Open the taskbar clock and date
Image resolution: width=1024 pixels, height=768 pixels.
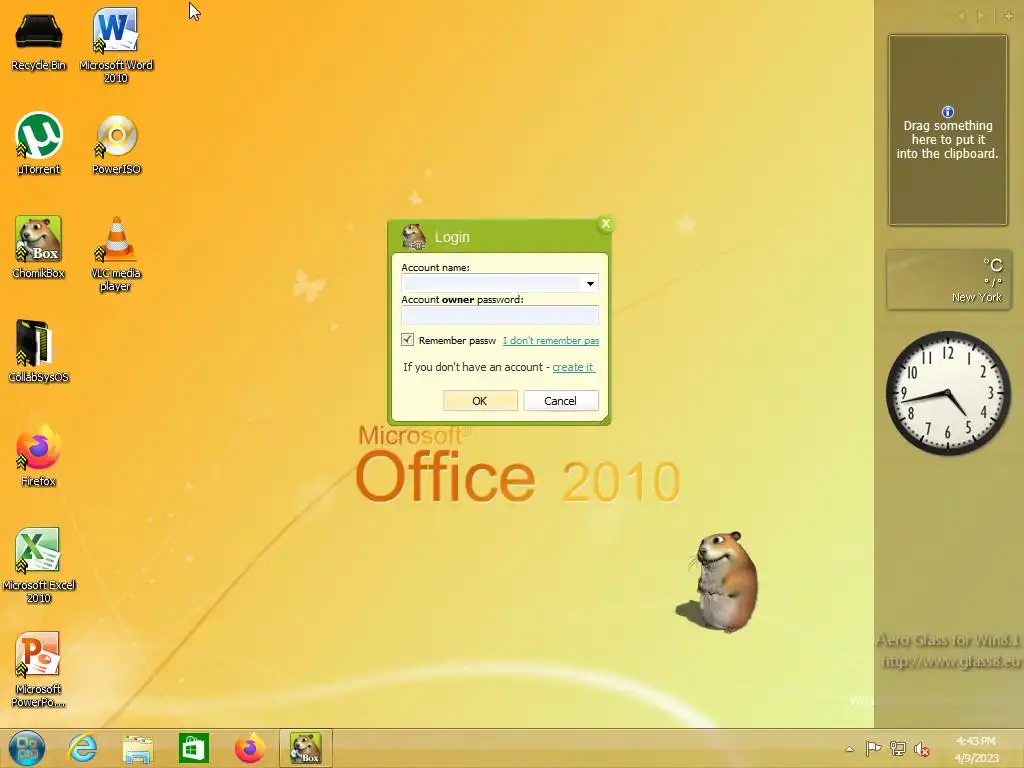(x=976, y=749)
